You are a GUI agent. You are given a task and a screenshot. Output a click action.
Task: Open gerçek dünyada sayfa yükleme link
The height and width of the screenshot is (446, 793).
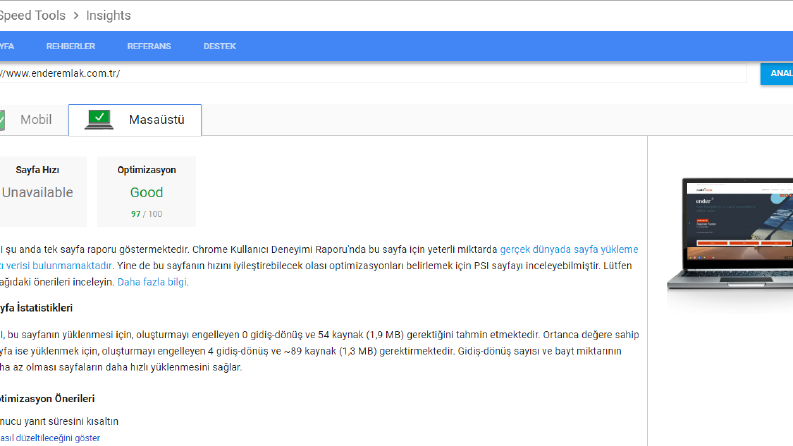[569, 249]
